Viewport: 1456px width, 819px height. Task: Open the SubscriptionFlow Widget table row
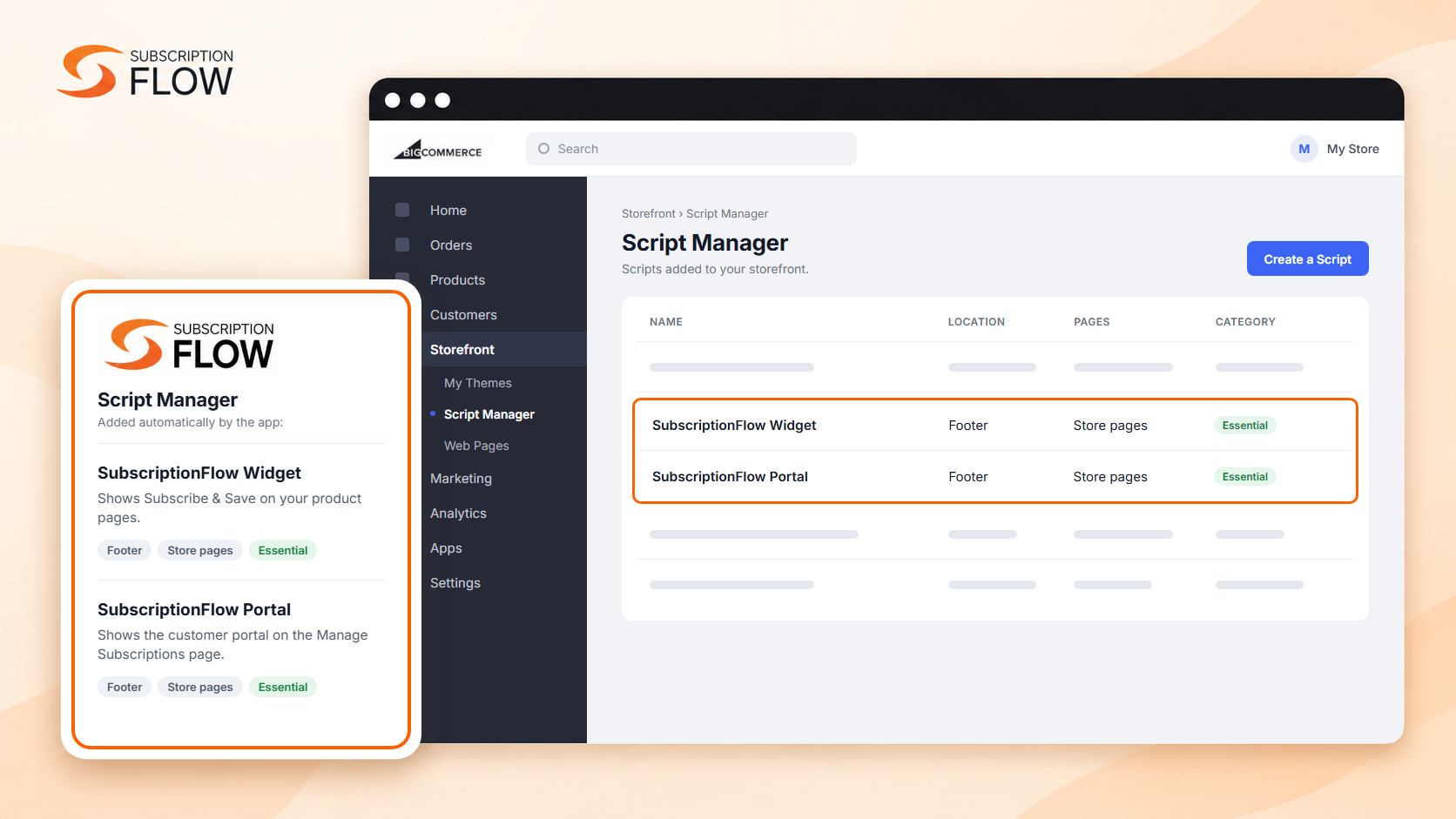(x=994, y=426)
